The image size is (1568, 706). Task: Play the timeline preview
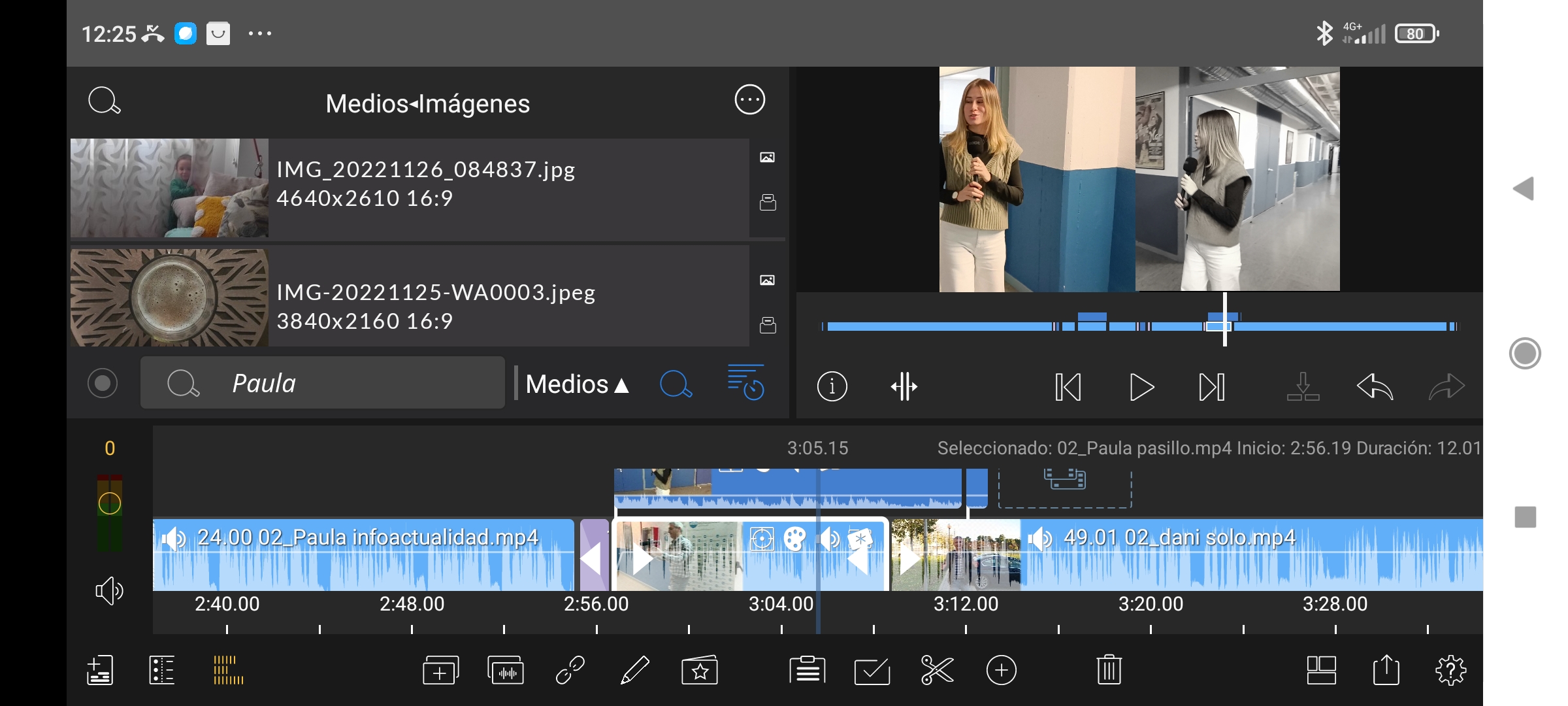(x=1141, y=386)
